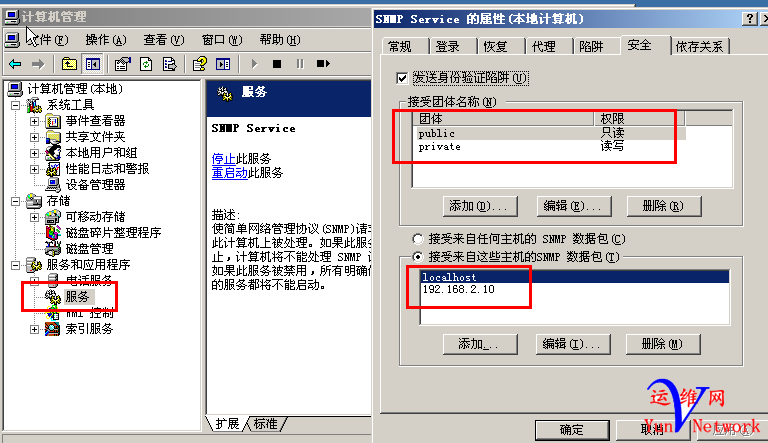Click the 确定 button

tap(572, 430)
